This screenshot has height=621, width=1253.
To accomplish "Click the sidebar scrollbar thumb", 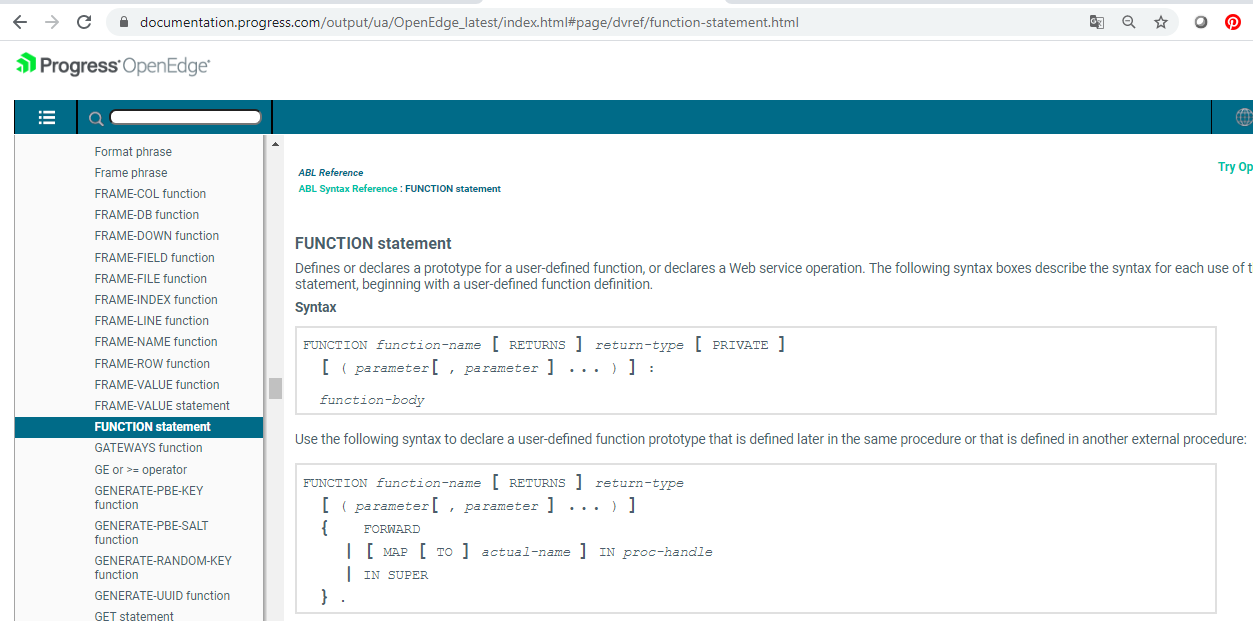I will point(275,388).
